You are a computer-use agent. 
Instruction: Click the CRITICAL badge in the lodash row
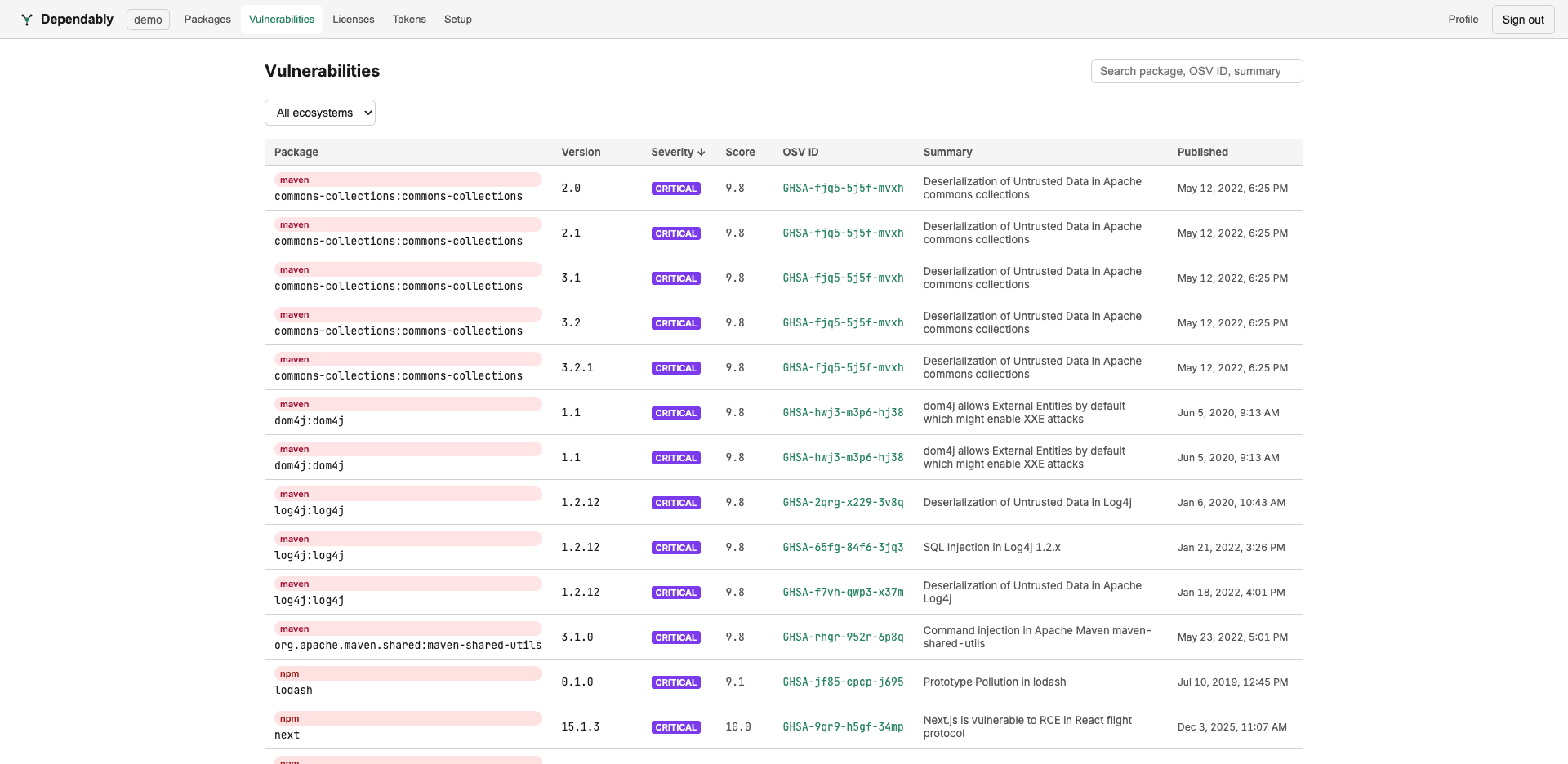coord(676,682)
